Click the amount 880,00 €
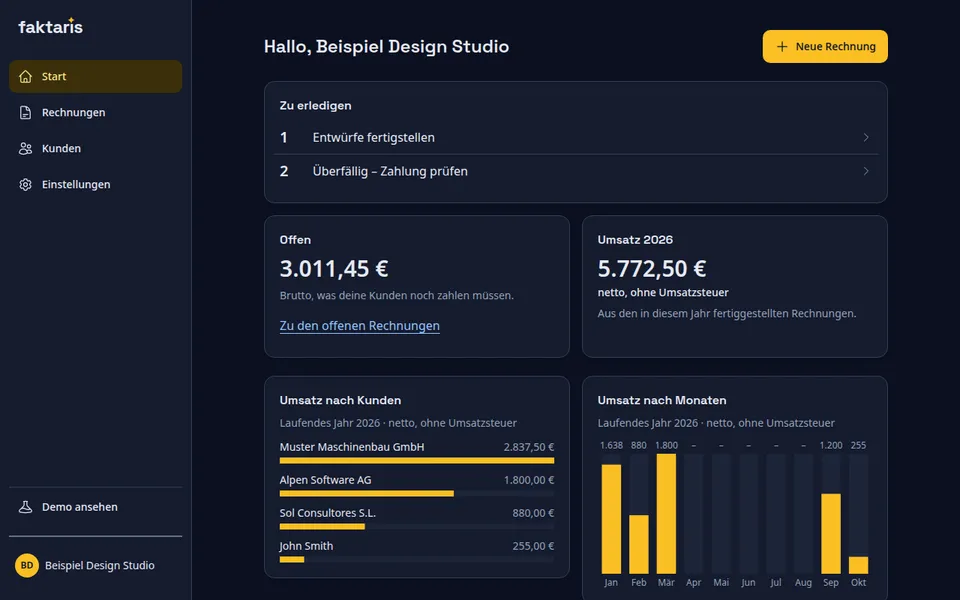Viewport: 960px width, 600px height. 533,513
